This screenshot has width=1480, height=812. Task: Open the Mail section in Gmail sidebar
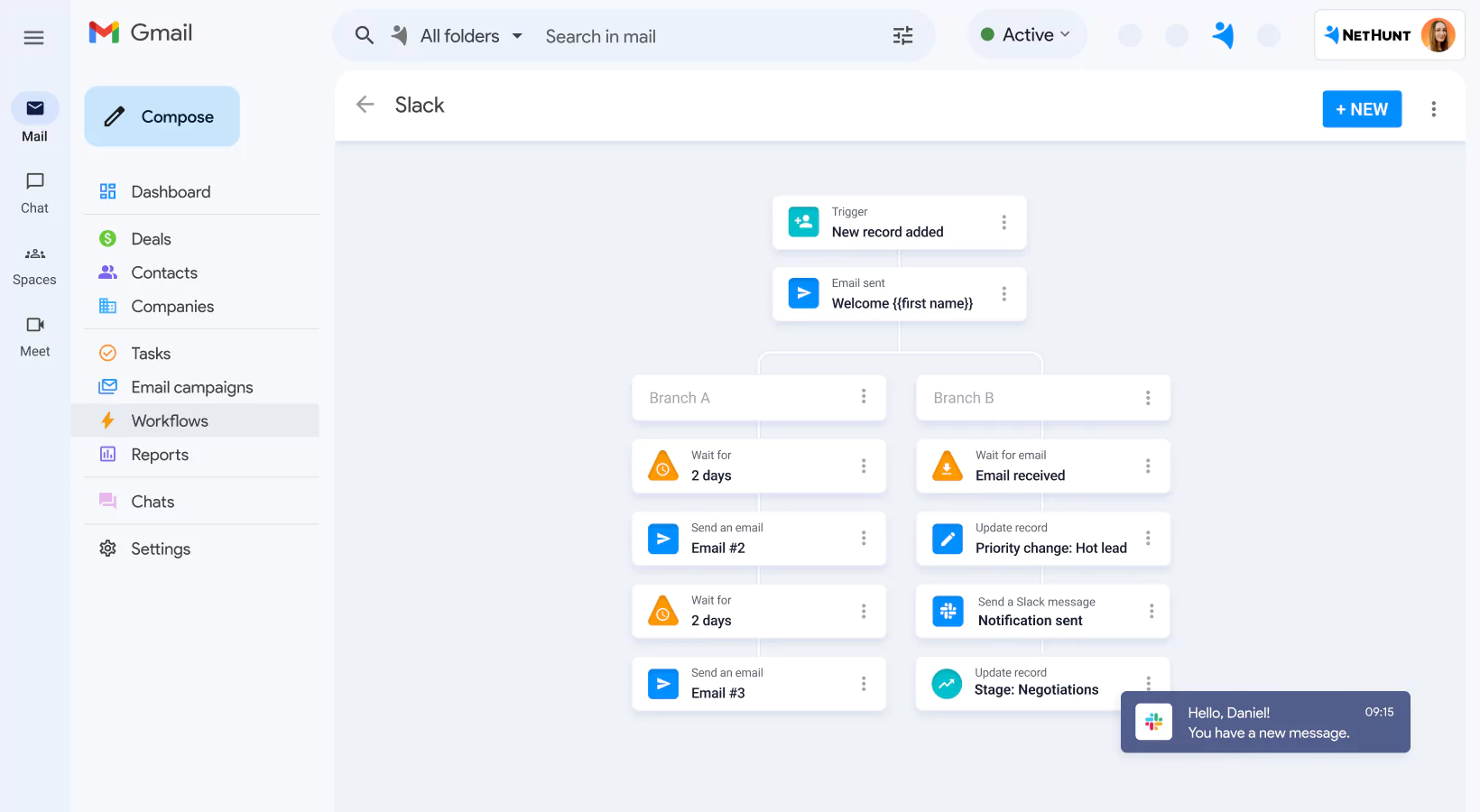point(34,117)
